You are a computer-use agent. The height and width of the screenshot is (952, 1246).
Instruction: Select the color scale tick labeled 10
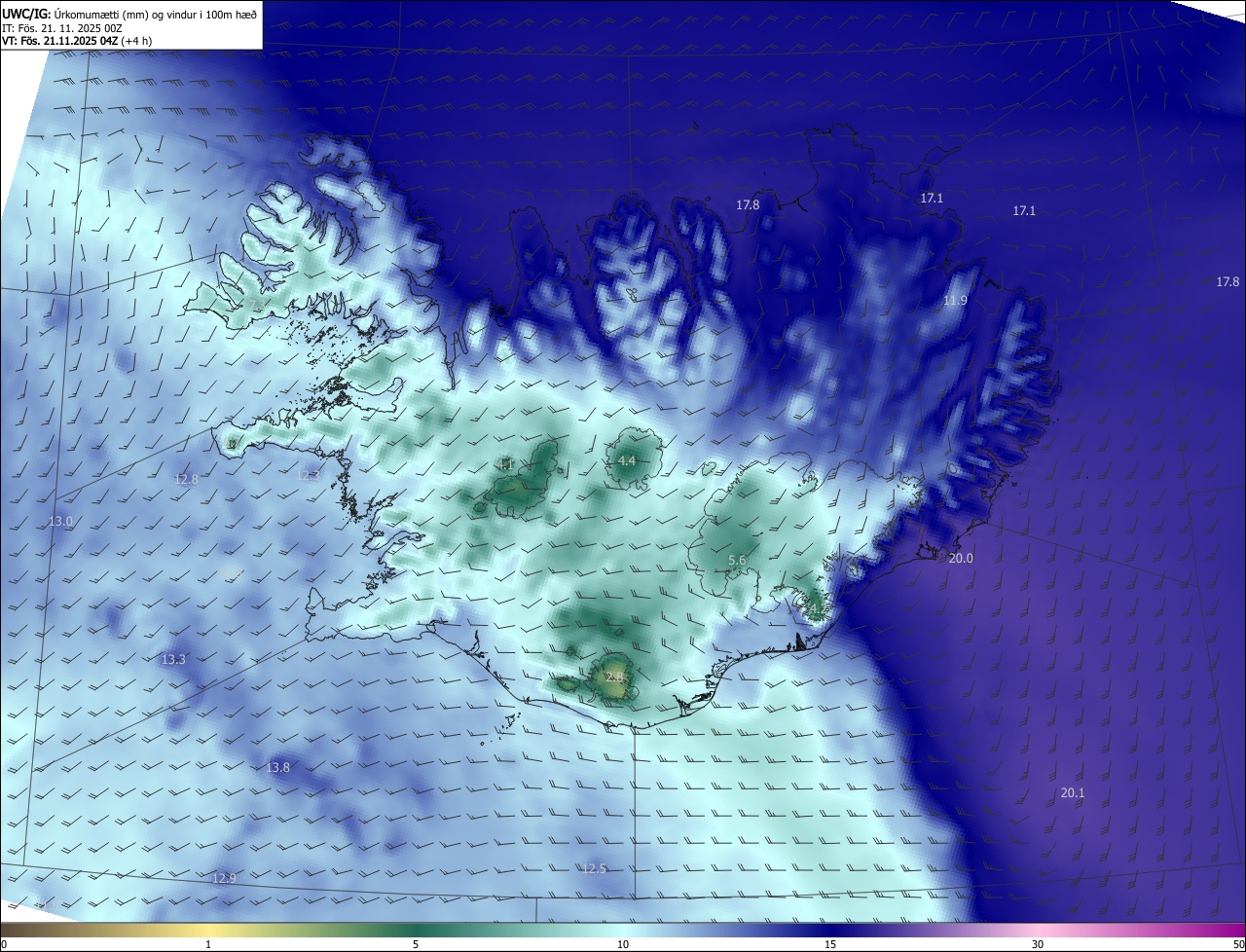(623, 944)
